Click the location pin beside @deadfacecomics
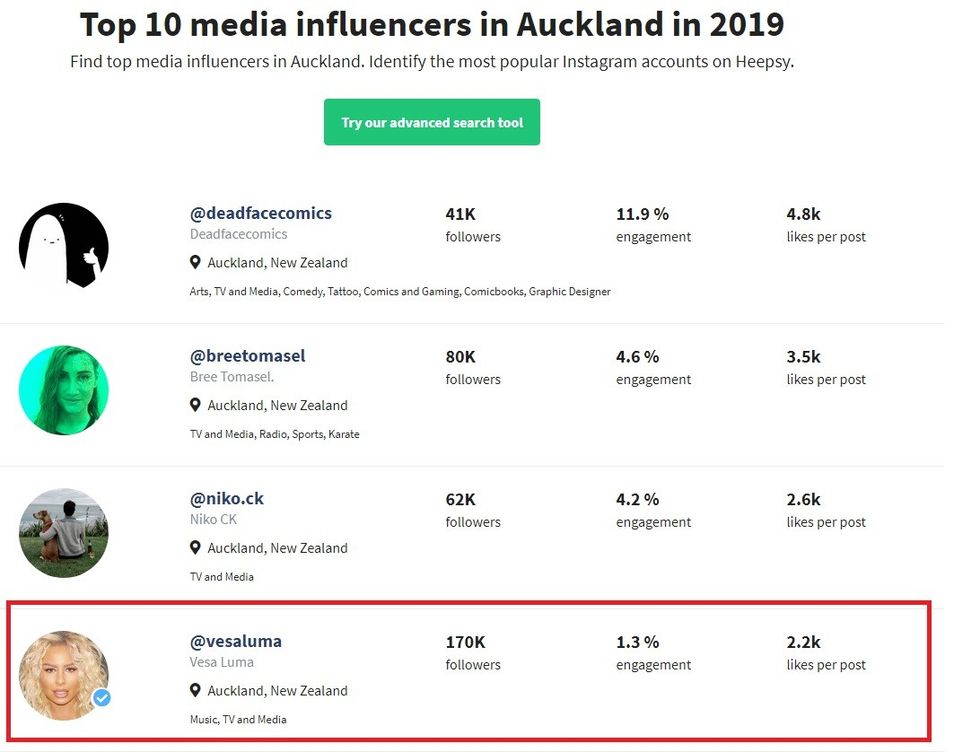 196,263
